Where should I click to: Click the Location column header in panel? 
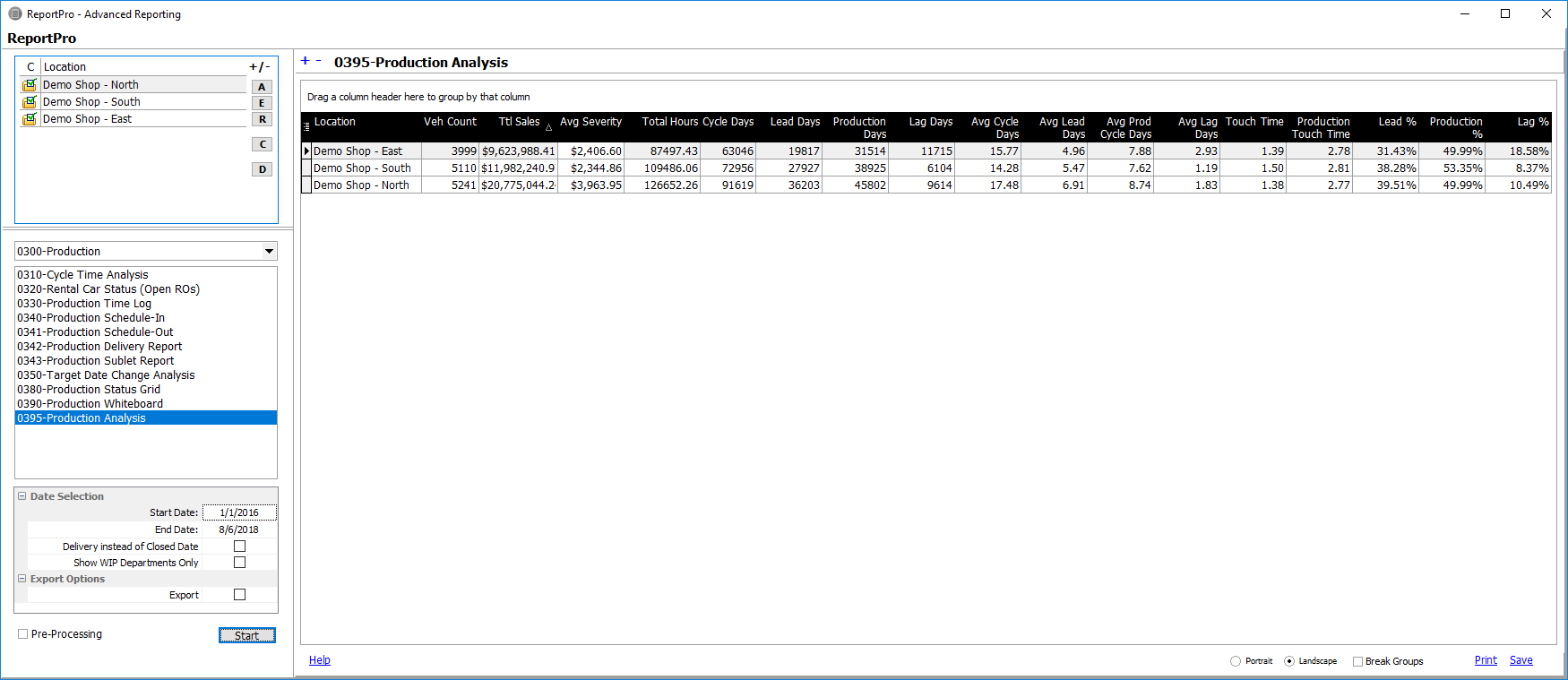click(143, 67)
